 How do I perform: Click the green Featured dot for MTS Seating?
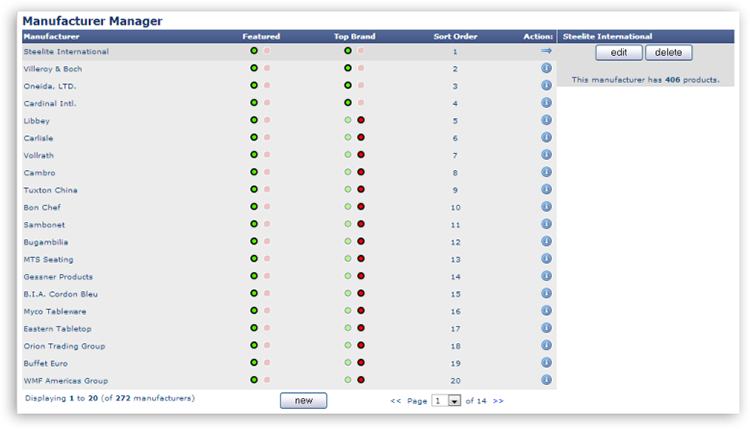pos(254,259)
